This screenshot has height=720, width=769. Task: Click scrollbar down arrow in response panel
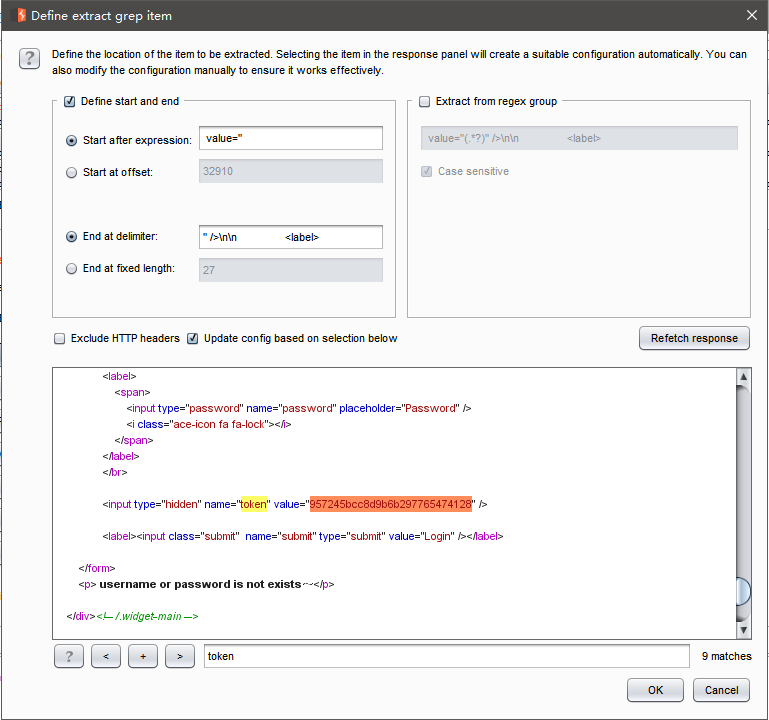(x=743, y=630)
